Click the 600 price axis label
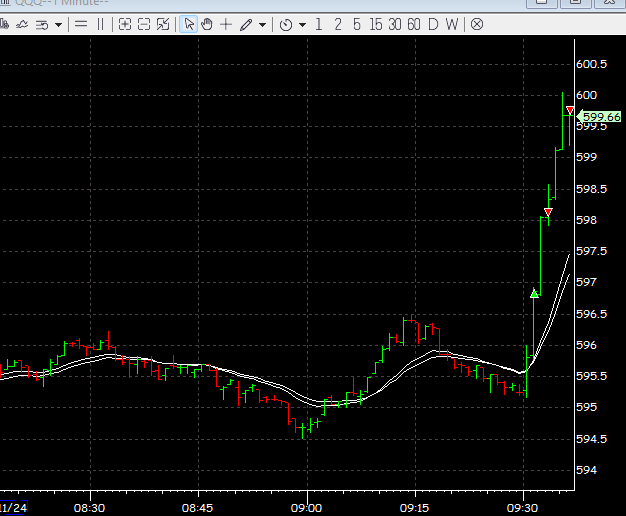The height and width of the screenshot is (516, 626). tap(586, 95)
